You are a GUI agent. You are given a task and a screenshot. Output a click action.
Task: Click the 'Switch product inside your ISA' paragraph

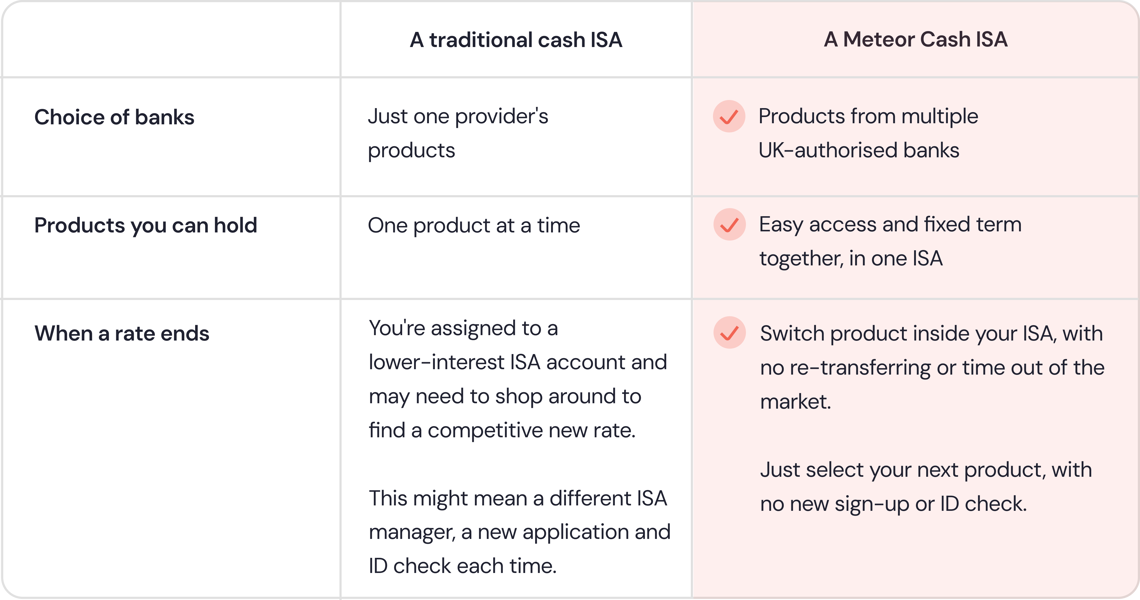(932, 367)
